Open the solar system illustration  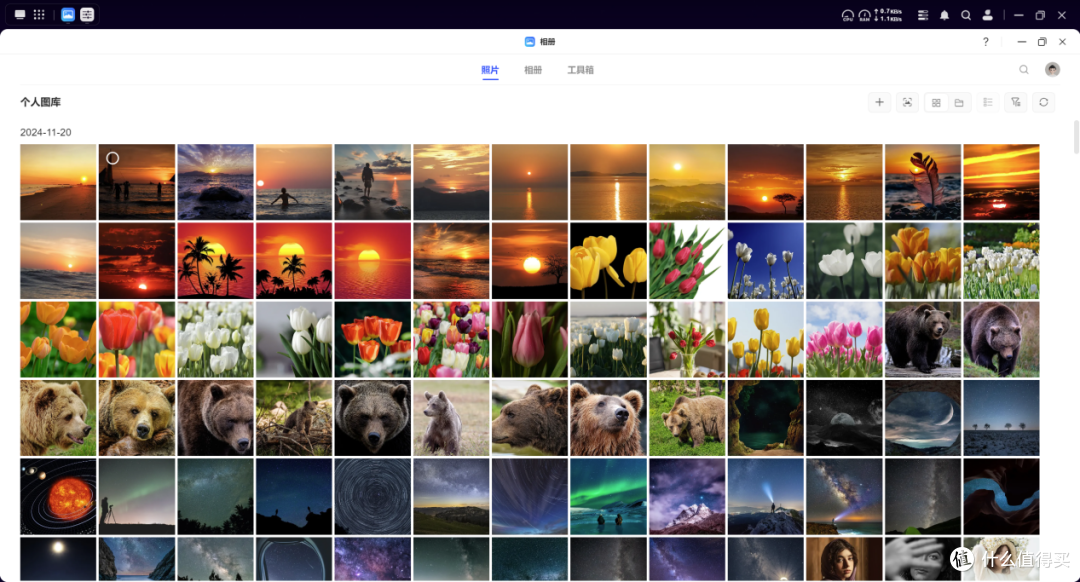point(58,496)
